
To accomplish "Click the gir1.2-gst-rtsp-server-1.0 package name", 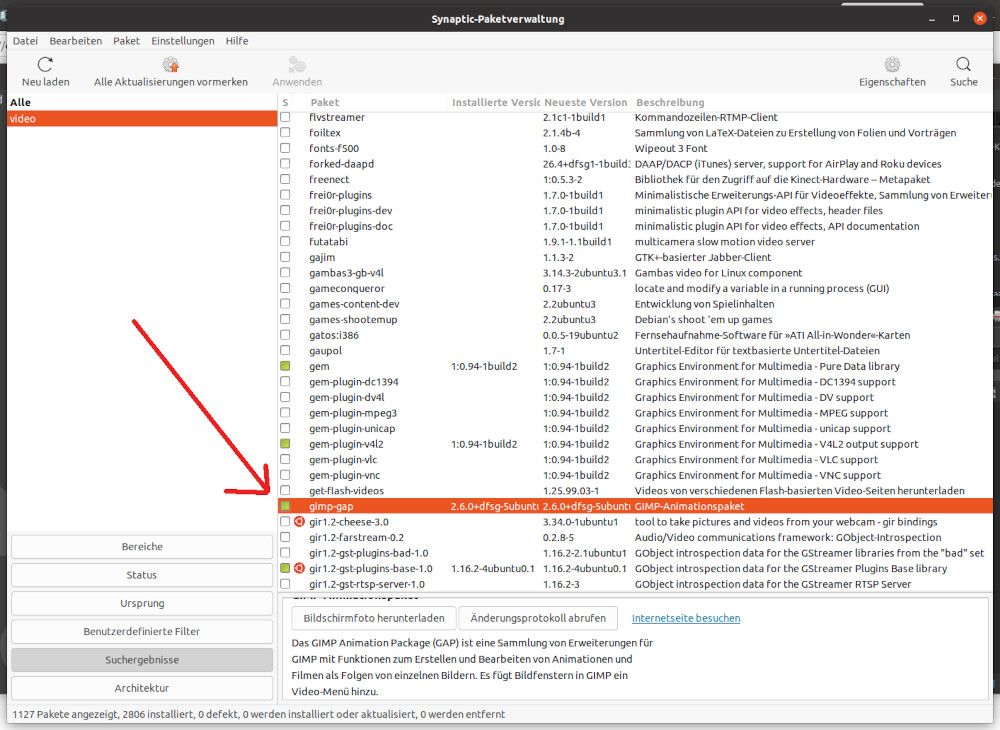I will 367,584.
